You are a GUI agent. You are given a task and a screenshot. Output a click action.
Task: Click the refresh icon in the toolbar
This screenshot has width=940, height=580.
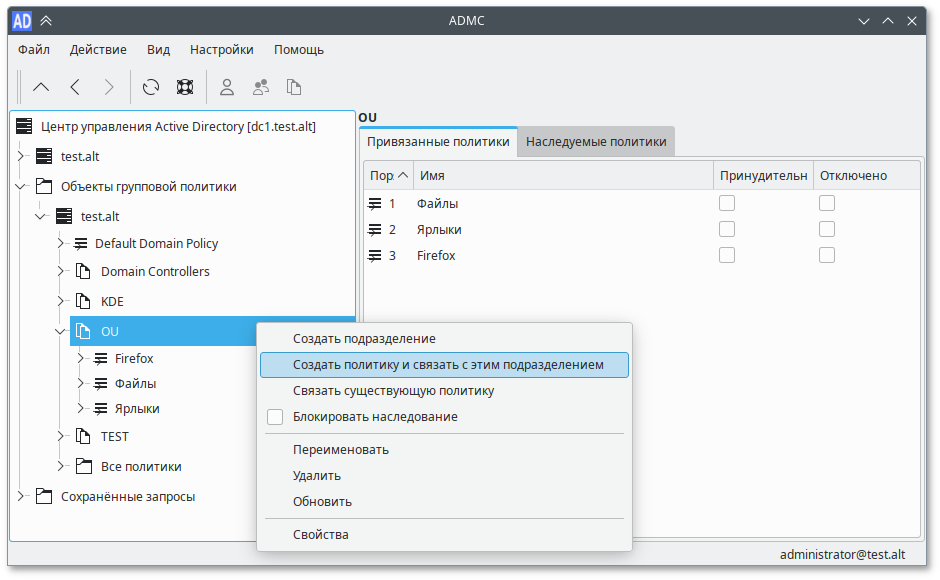[150, 87]
